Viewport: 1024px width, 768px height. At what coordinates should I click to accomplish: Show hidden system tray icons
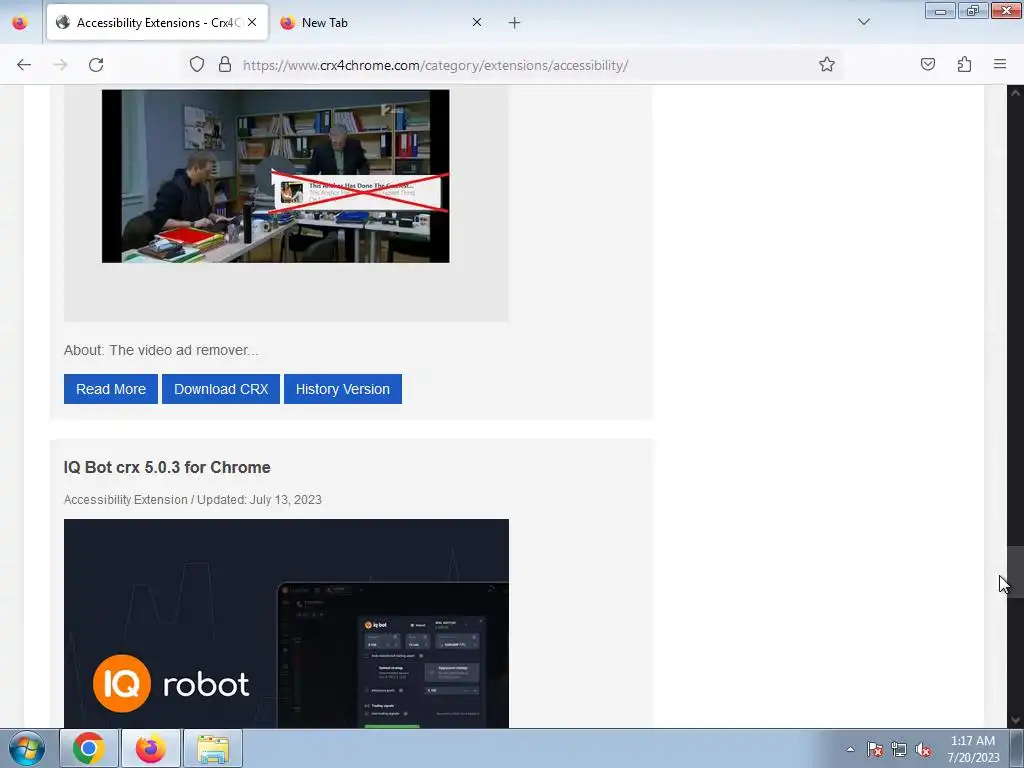[x=850, y=749]
